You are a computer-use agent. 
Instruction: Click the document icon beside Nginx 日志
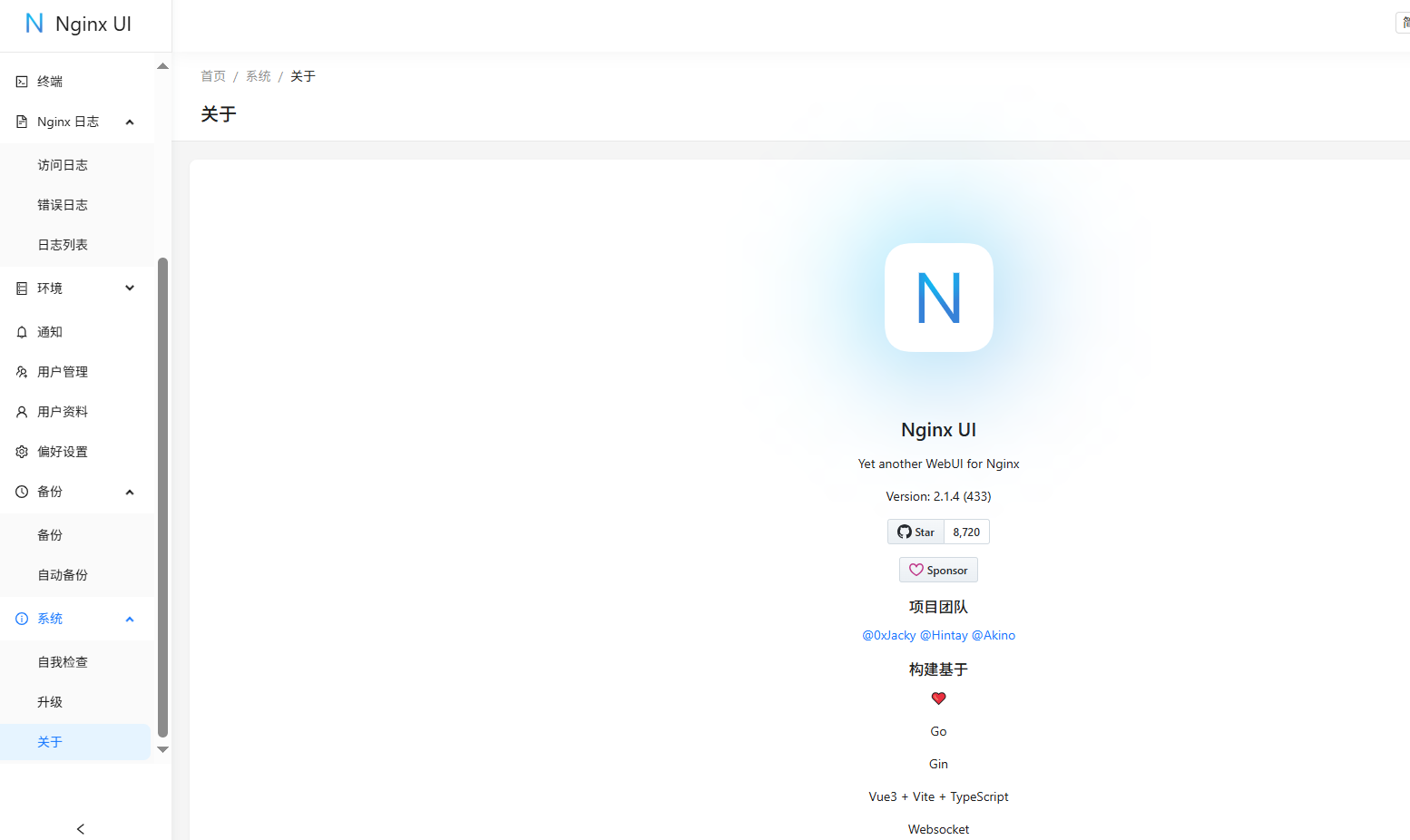click(22, 122)
